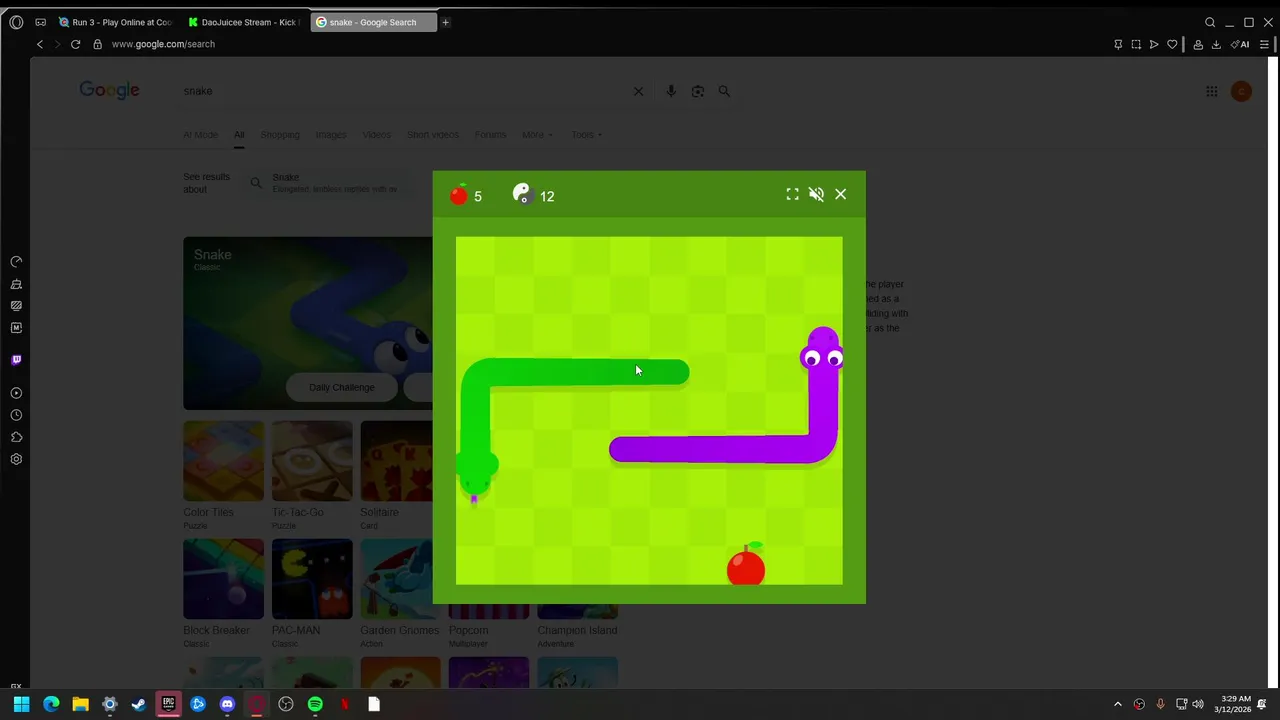The width and height of the screenshot is (1280, 720).
Task: Expand the More filters dropdown
Action: coord(536,135)
